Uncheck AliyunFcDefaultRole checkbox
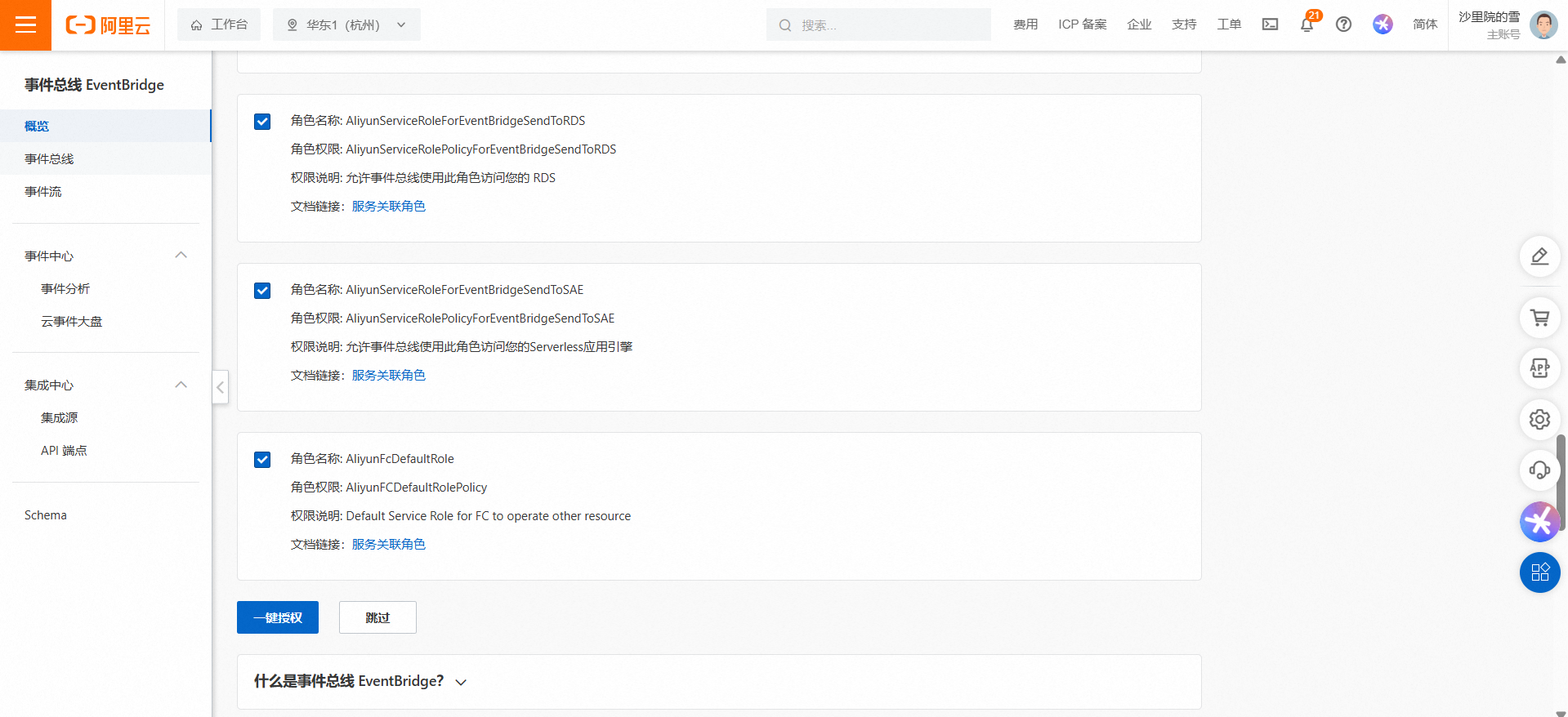This screenshot has width=1568, height=717. coord(262,460)
